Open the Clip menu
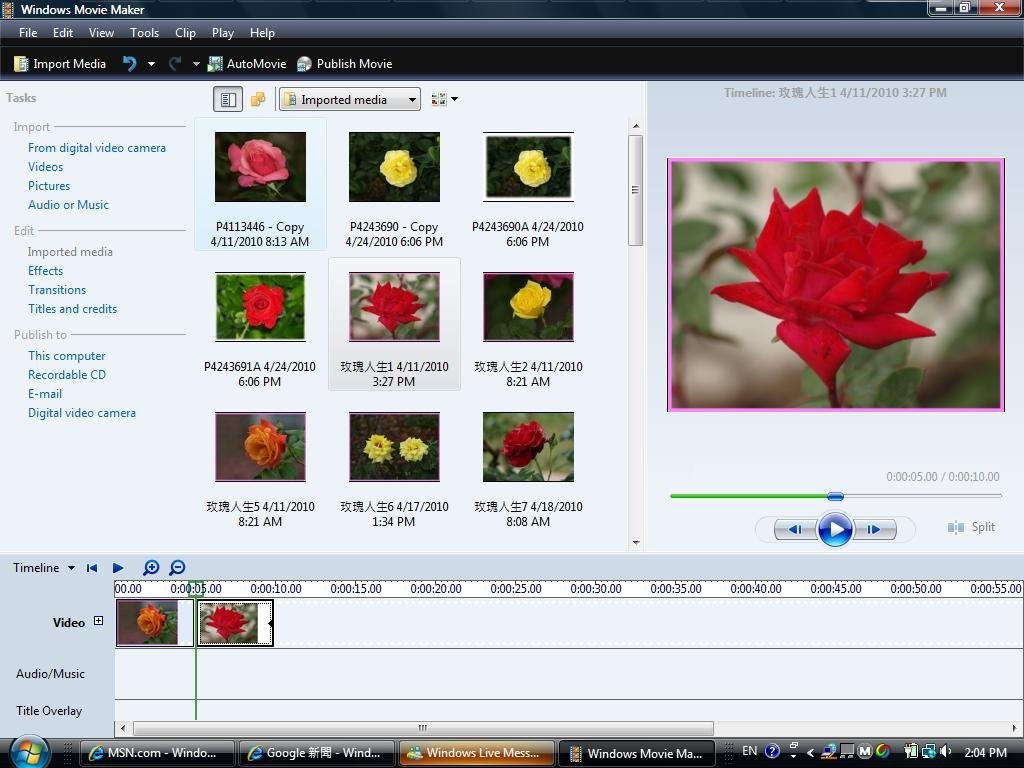 pyautogui.click(x=185, y=33)
